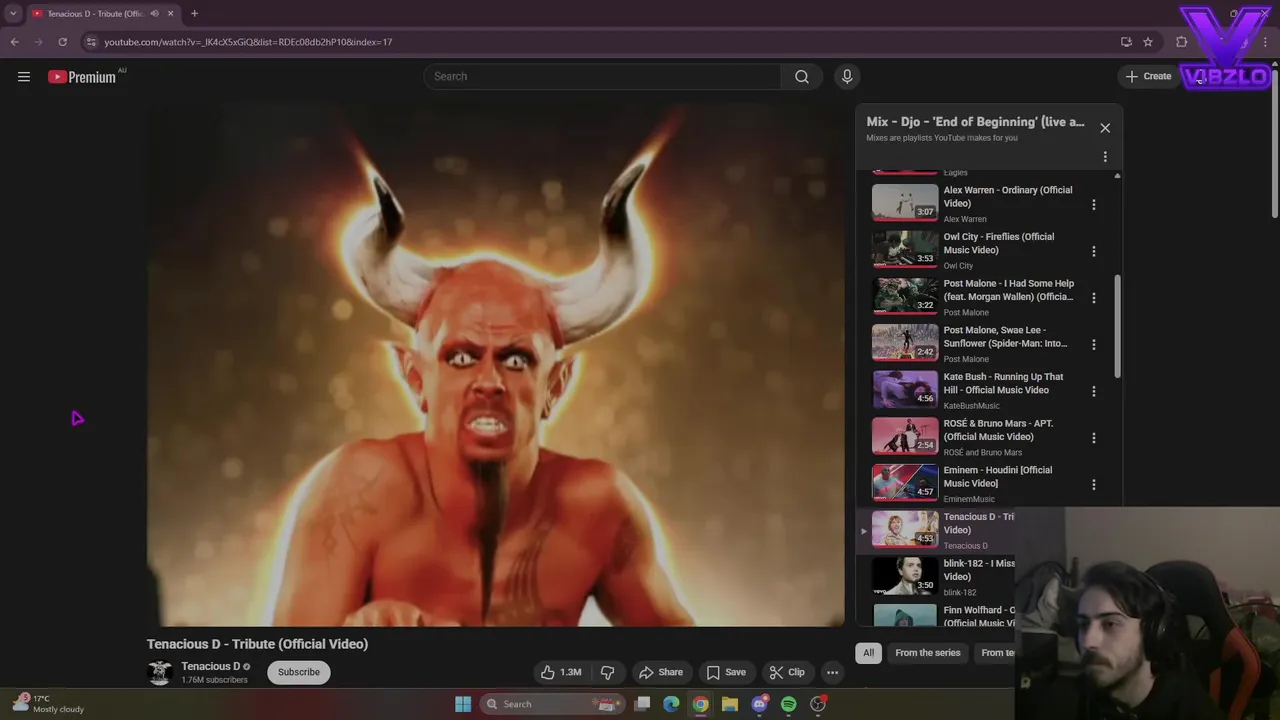Open Discord from the taskbar
Screen dimensions: 1280x720
pos(759,704)
